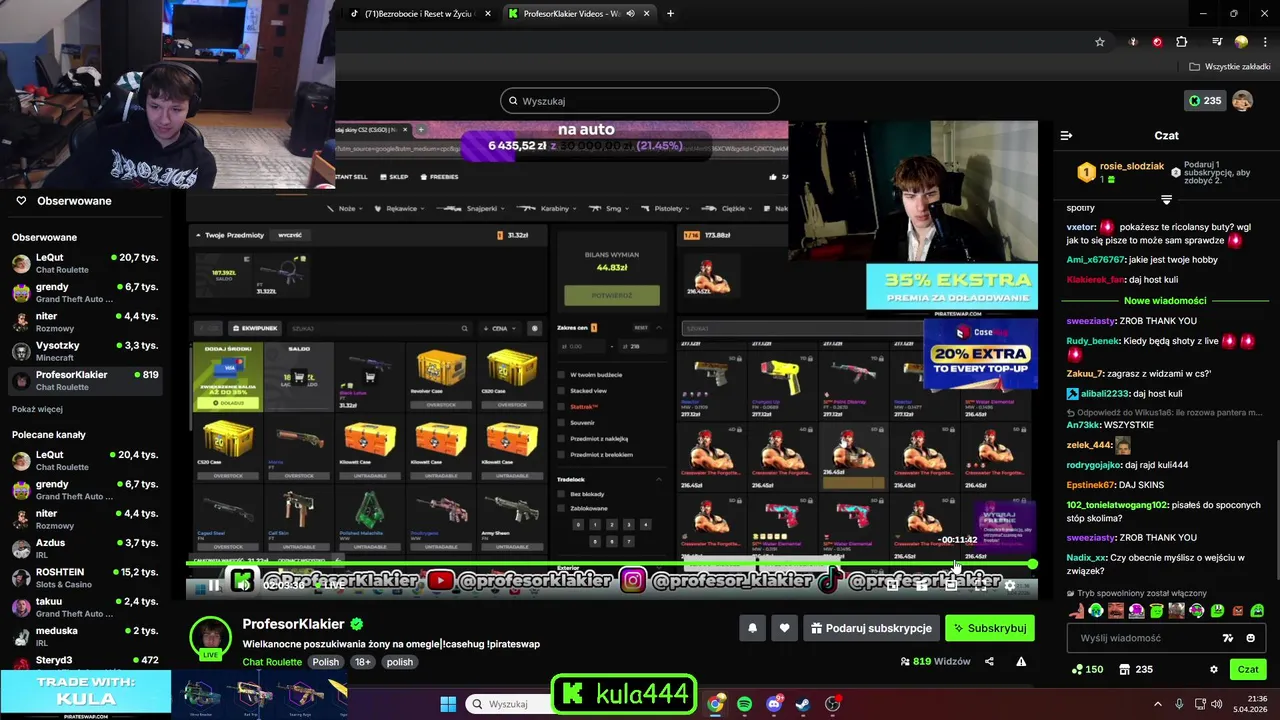This screenshot has height=720, width=1280.
Task: Open the shop icon showing 235
Action: pyautogui.click(x=1136, y=669)
